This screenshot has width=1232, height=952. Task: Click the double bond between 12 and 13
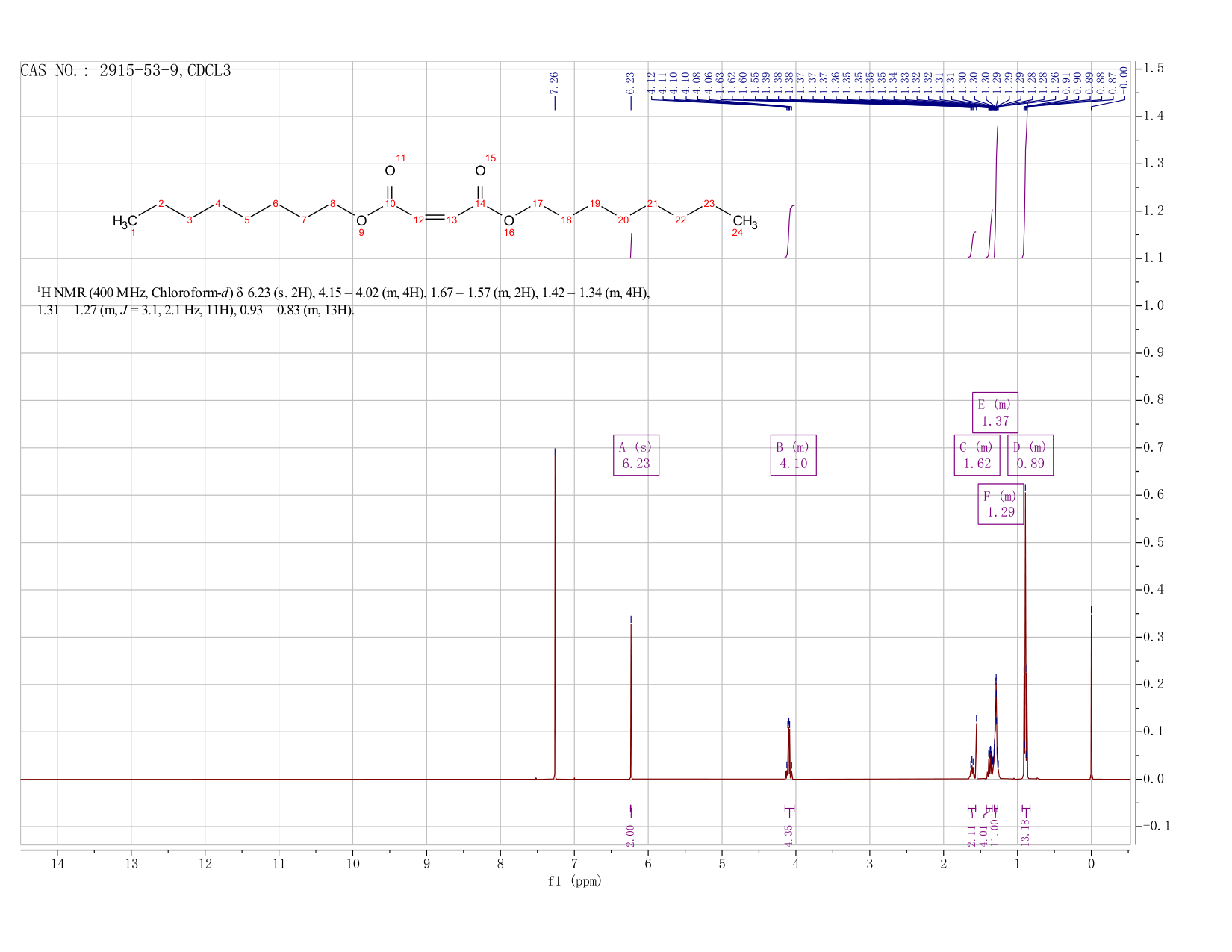coord(435,217)
